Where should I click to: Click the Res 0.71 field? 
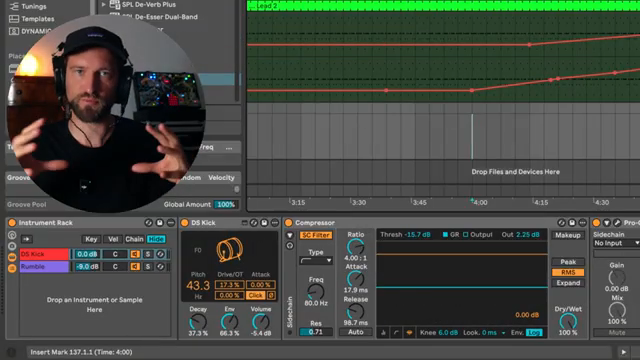coord(316,332)
